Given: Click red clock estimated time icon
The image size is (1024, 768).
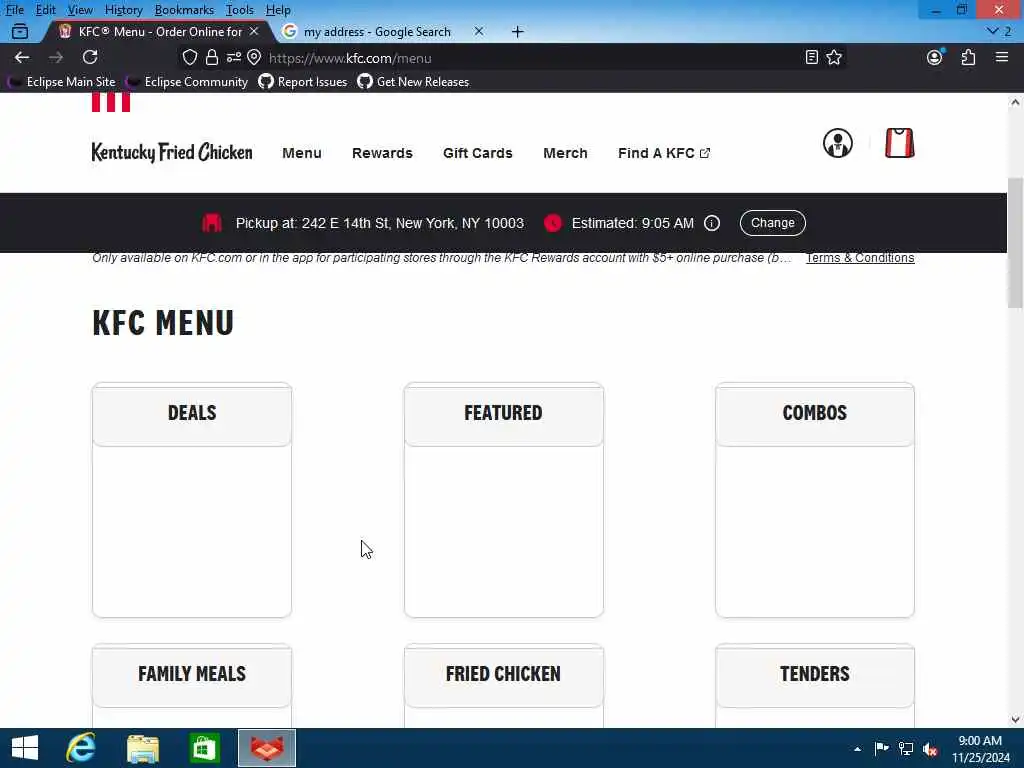Looking at the screenshot, I should pos(552,223).
